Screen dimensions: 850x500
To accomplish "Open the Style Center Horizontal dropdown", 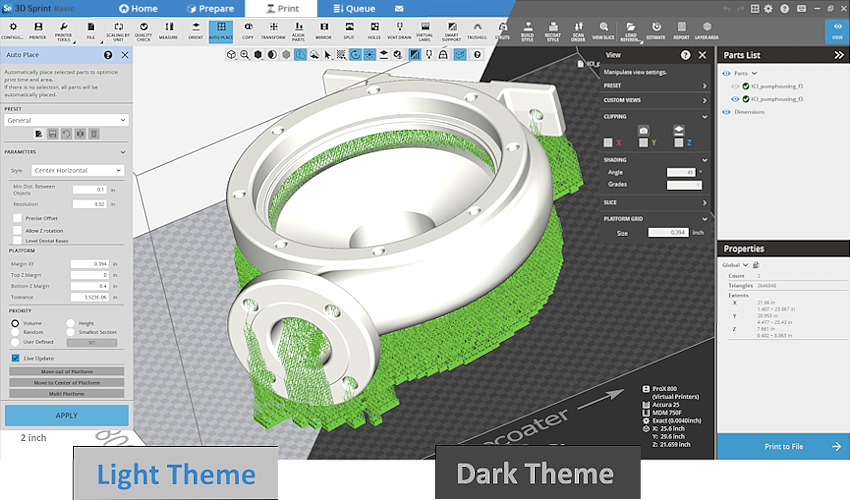I will pos(77,171).
